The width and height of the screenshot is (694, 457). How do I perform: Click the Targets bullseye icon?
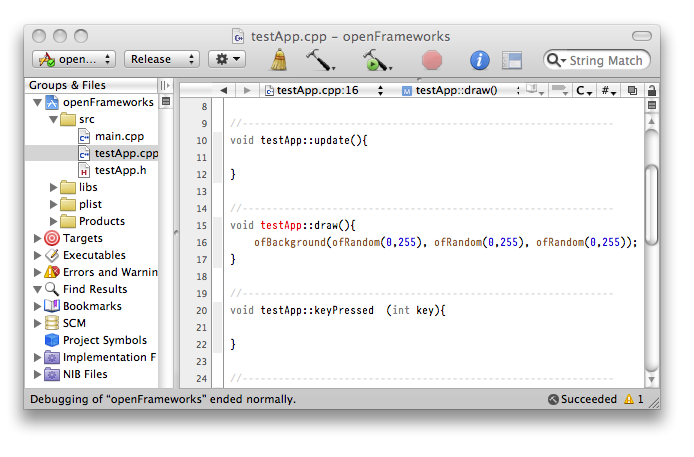(x=52, y=238)
